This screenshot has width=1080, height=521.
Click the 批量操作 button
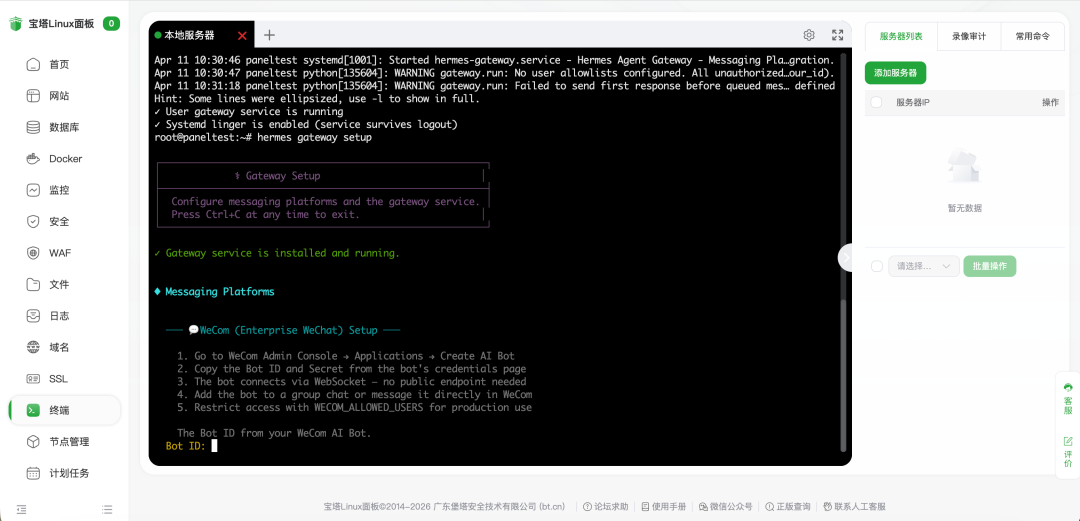[990, 266]
